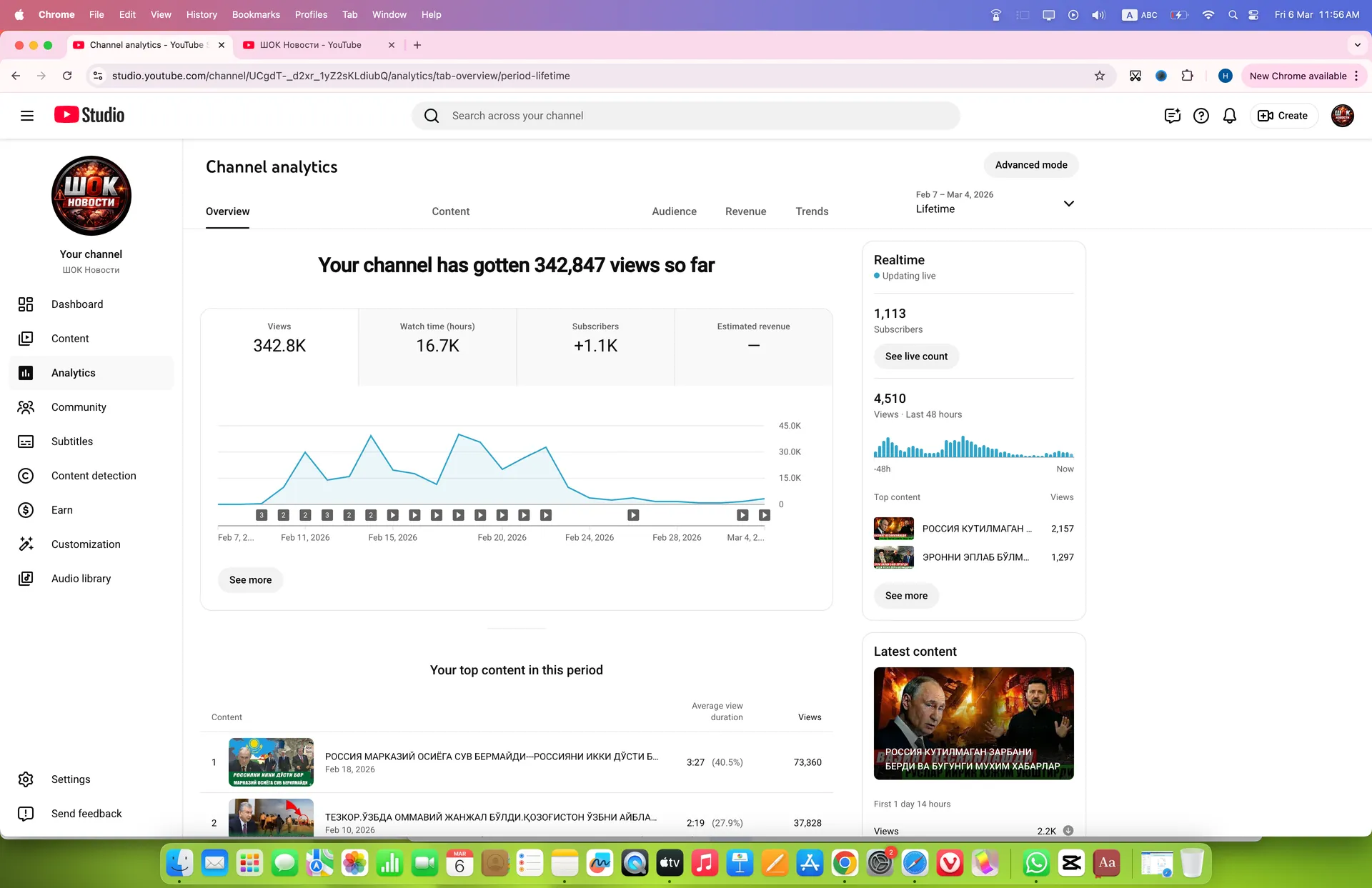Switch to the Revenue tab
Image resolution: width=1372 pixels, height=888 pixels.
pos(745,211)
